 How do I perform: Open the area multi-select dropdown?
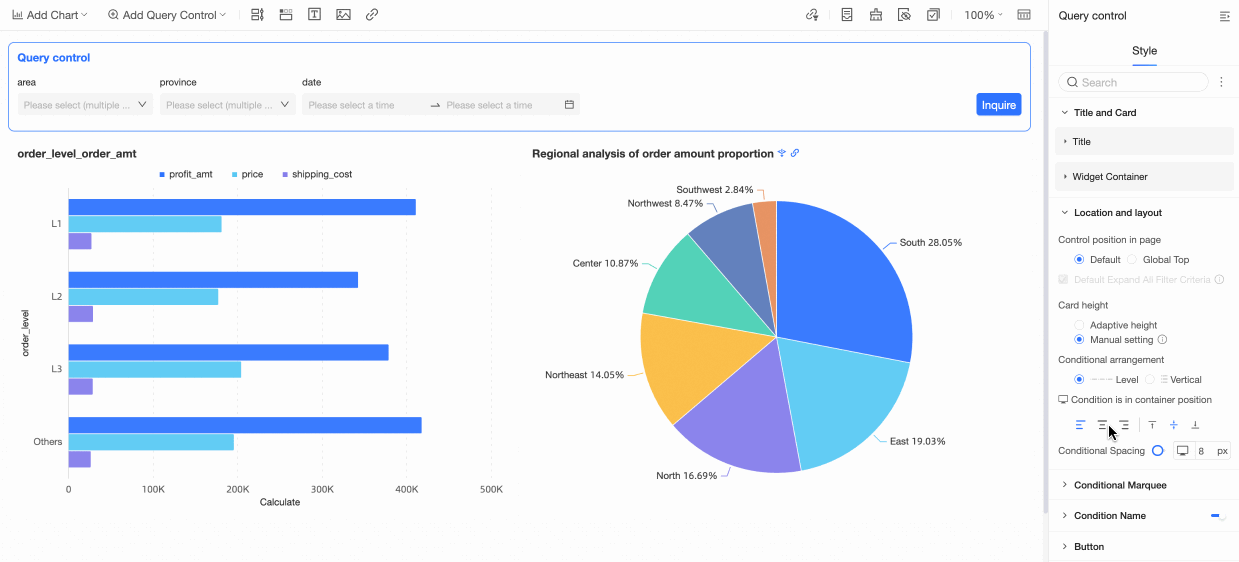point(85,105)
